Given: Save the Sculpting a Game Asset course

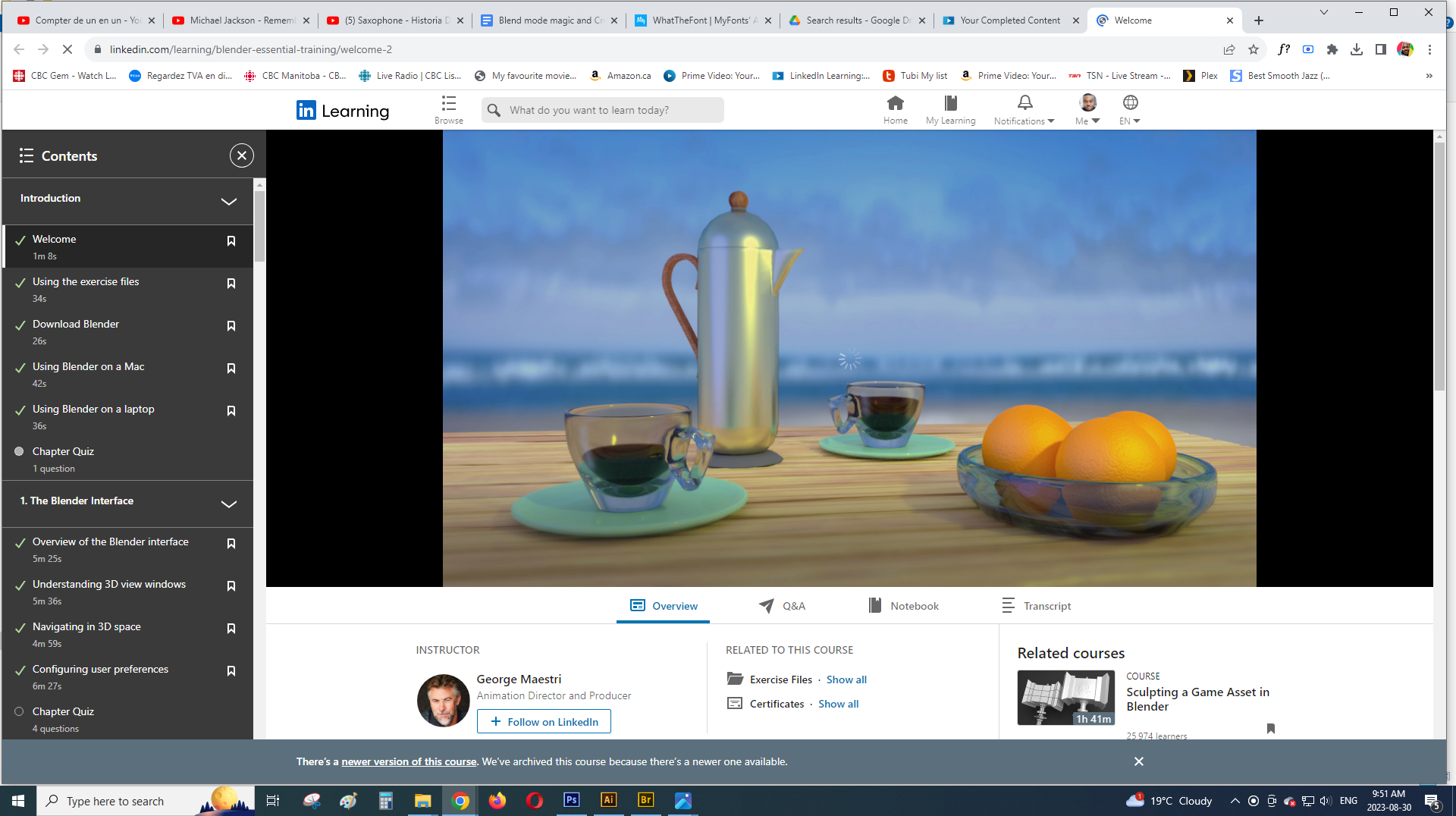Looking at the screenshot, I should click(1271, 729).
